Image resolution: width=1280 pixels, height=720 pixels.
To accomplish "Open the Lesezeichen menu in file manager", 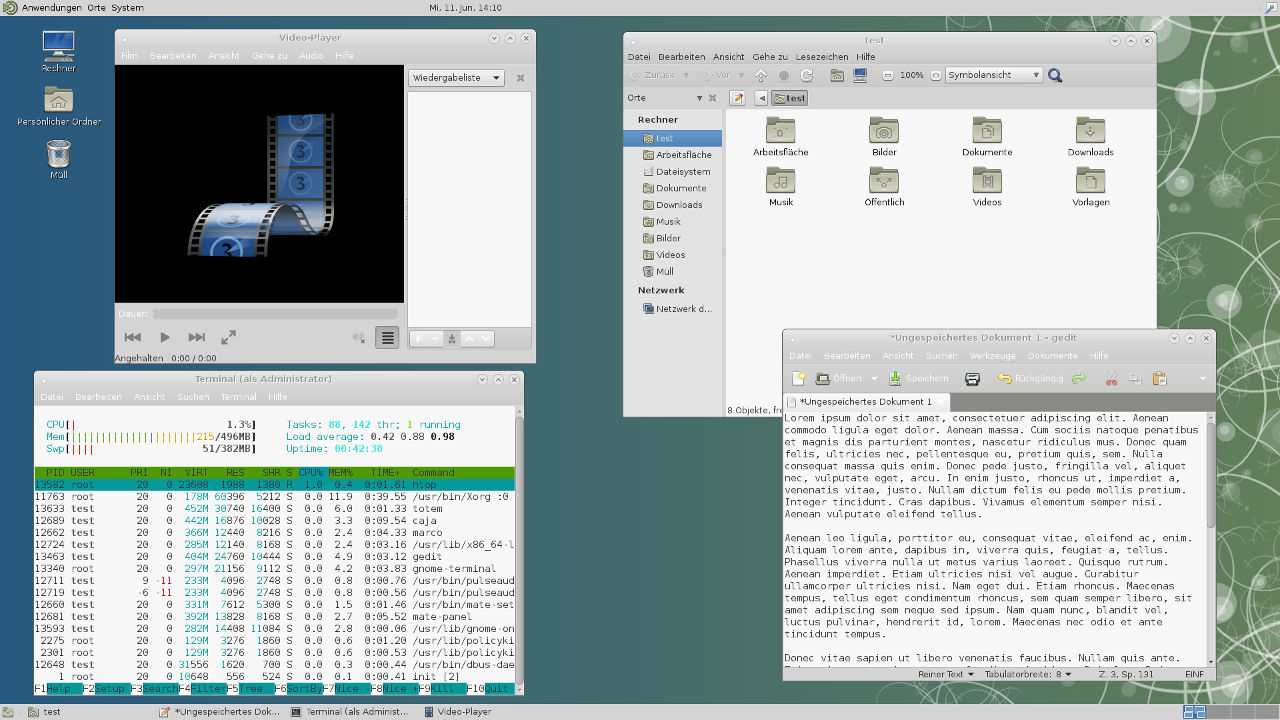I will click(x=822, y=57).
